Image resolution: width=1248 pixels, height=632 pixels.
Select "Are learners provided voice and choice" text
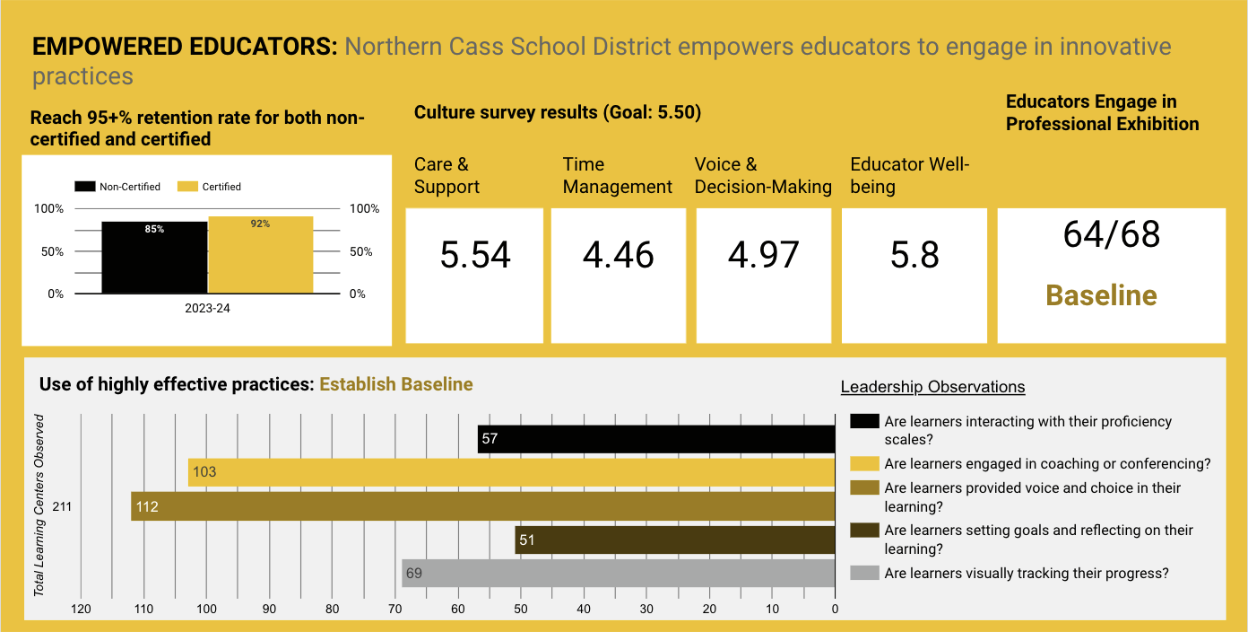tap(1032, 497)
